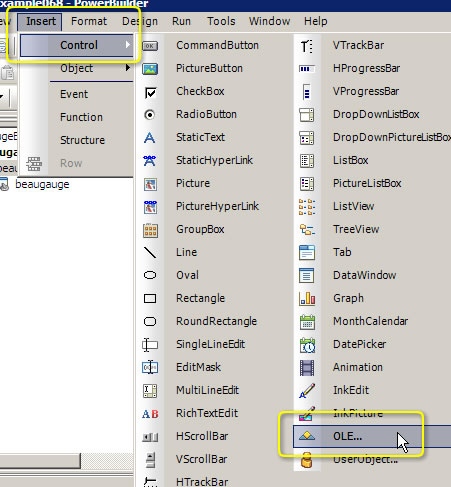Image resolution: width=451 pixels, height=487 pixels.
Task: Expand the Object submenu arrow
Action: coord(127,68)
